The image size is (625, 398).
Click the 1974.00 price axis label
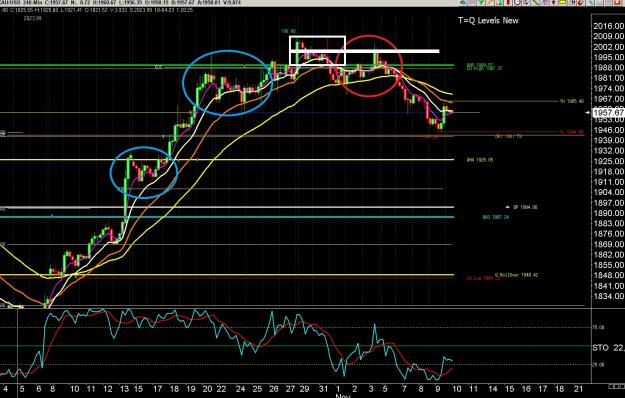(608, 88)
